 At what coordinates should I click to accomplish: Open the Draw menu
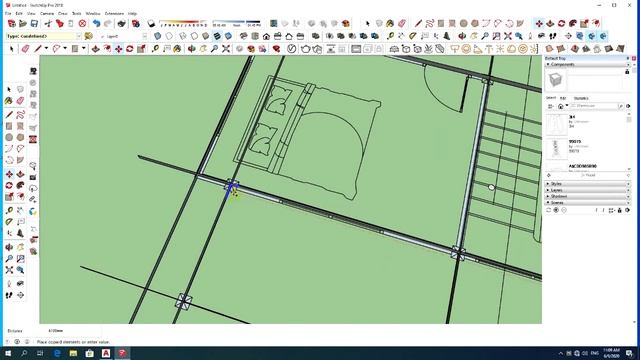(x=62, y=13)
